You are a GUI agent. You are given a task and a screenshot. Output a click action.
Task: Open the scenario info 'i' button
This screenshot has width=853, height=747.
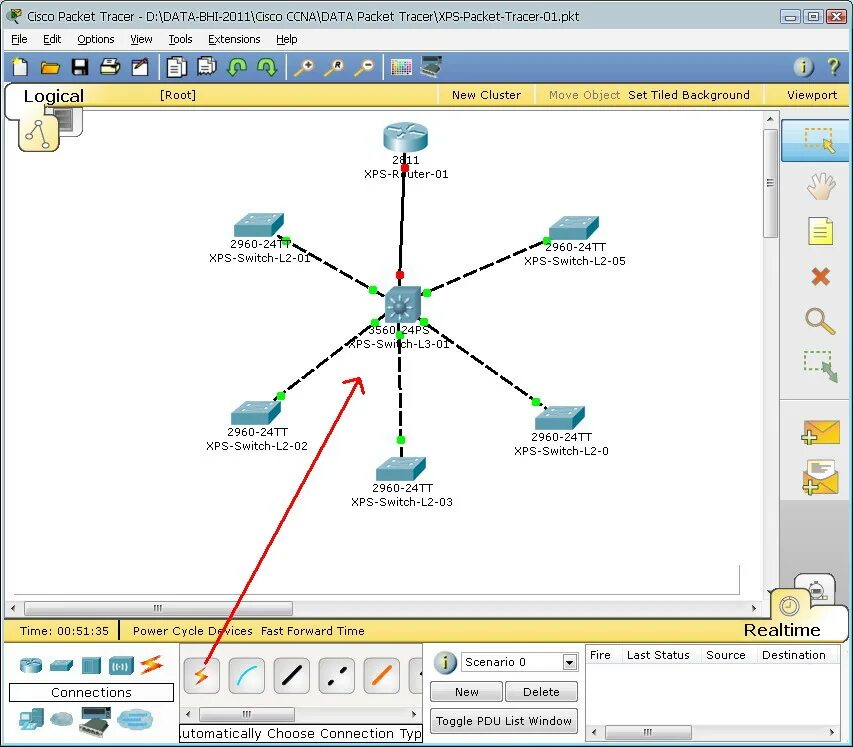pyautogui.click(x=444, y=662)
